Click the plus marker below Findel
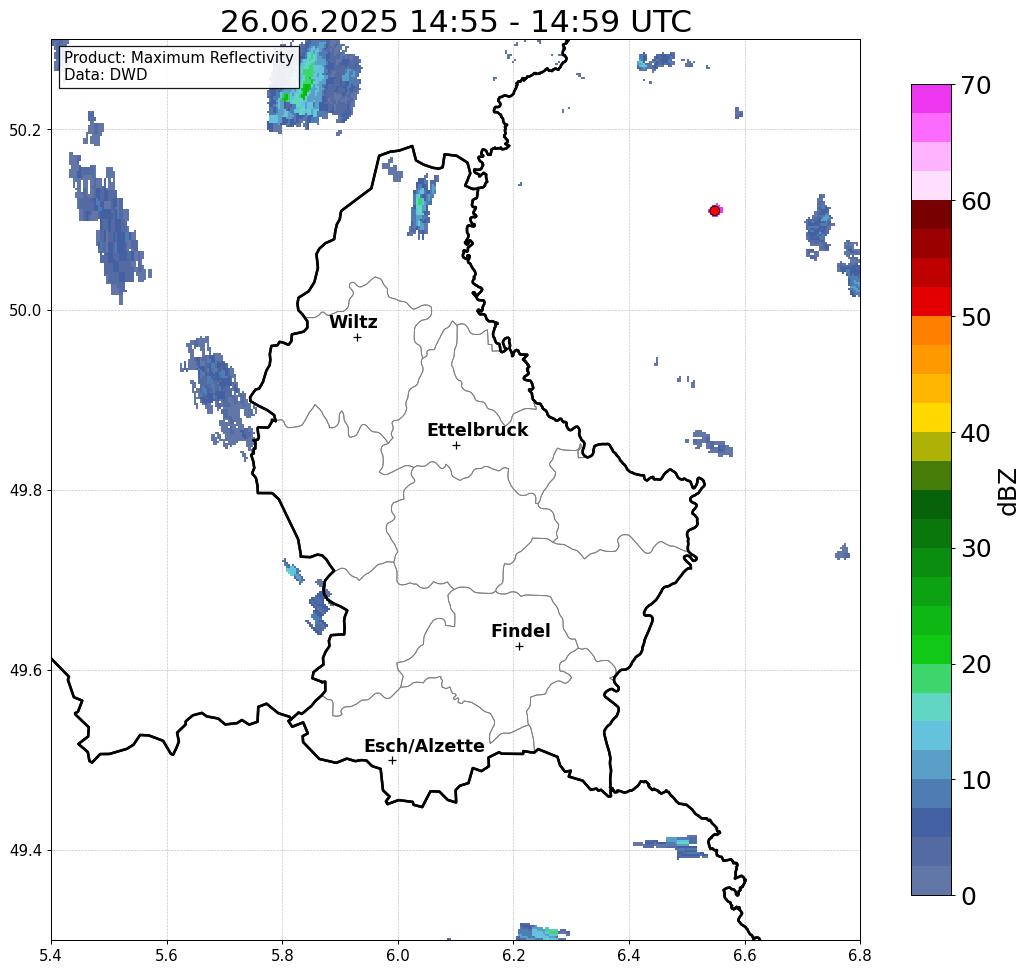This screenshot has width=1029, height=973. tap(519, 647)
